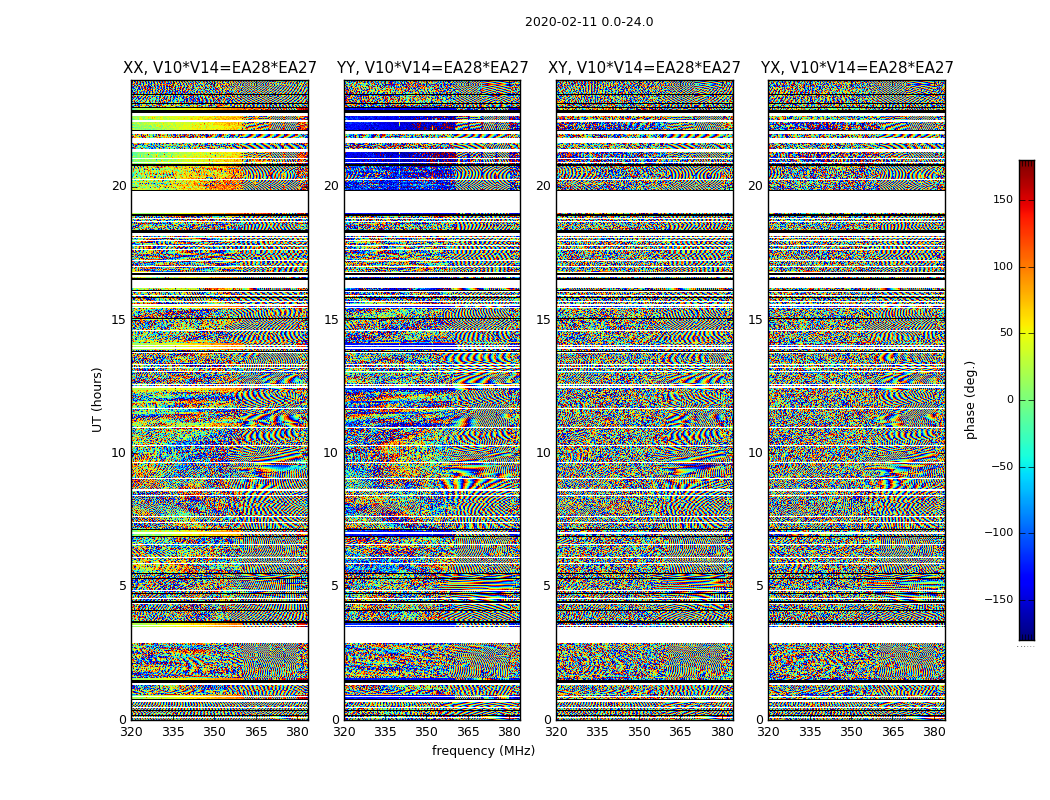Click the 15 hour tick of YY plot
The height and width of the screenshot is (800, 1050).
pos(331,319)
